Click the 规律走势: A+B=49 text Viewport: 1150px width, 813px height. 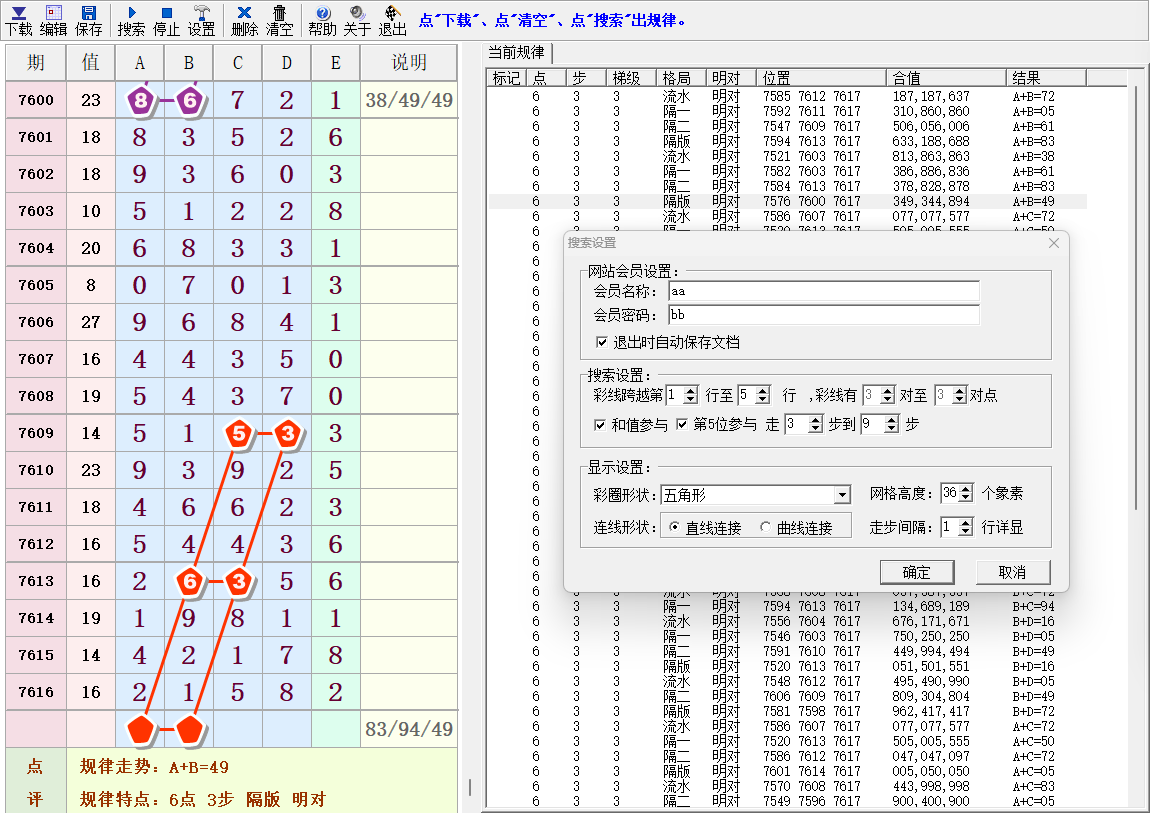click(x=154, y=767)
